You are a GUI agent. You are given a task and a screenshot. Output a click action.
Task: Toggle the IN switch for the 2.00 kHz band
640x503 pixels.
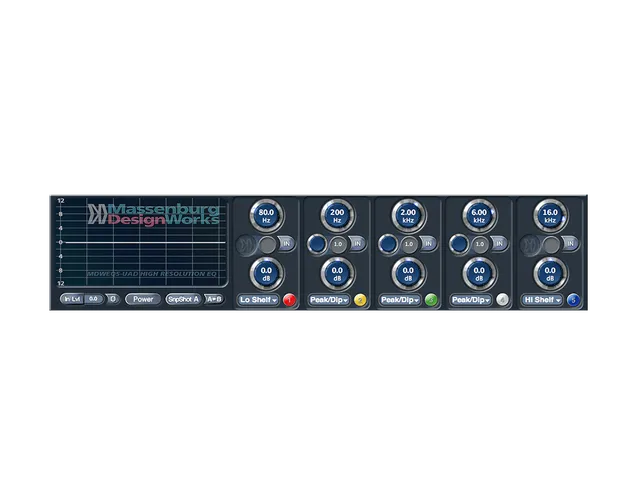(429, 244)
